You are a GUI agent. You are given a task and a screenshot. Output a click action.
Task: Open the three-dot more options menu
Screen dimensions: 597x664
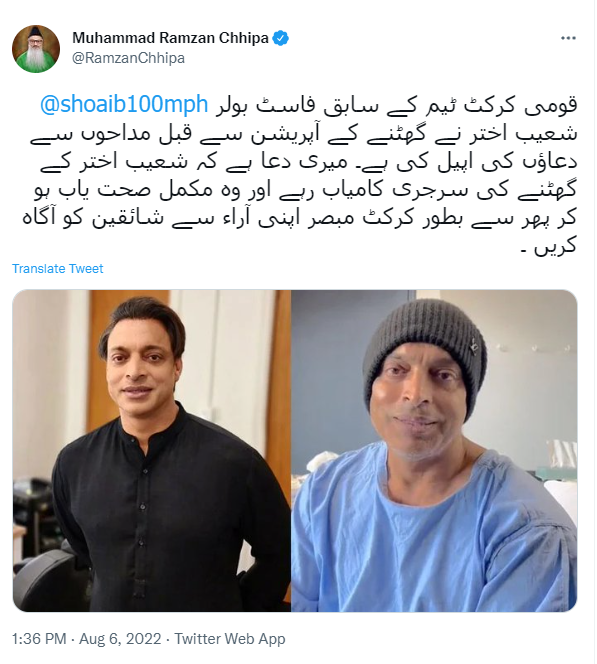[x=568, y=38]
